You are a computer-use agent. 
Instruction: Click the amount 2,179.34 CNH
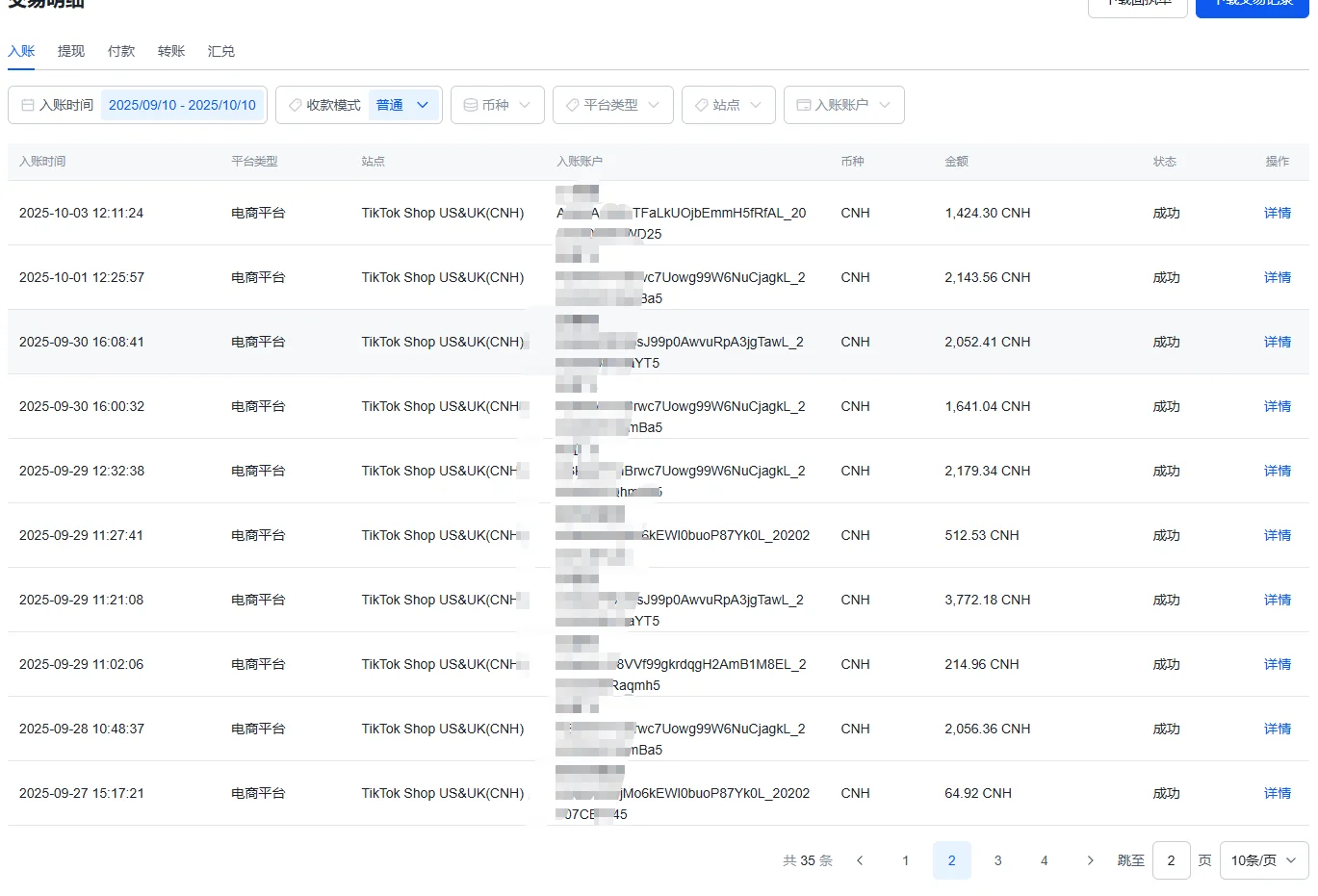pyautogui.click(x=988, y=471)
